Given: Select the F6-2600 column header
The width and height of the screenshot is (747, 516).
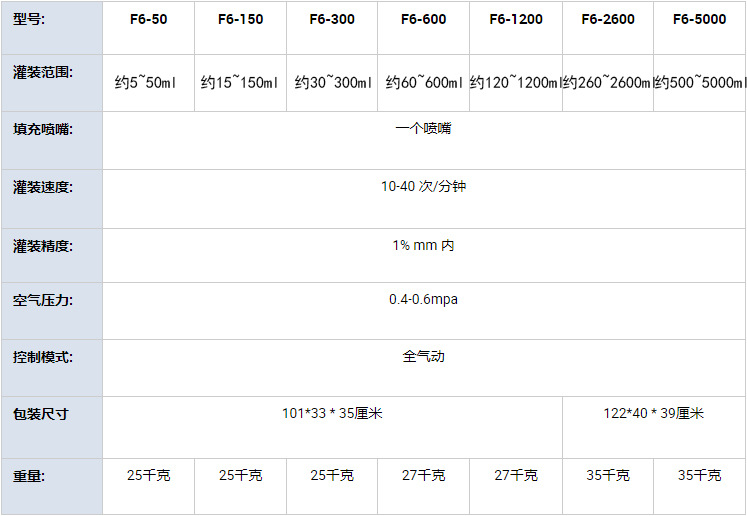Looking at the screenshot, I should coord(608,19).
